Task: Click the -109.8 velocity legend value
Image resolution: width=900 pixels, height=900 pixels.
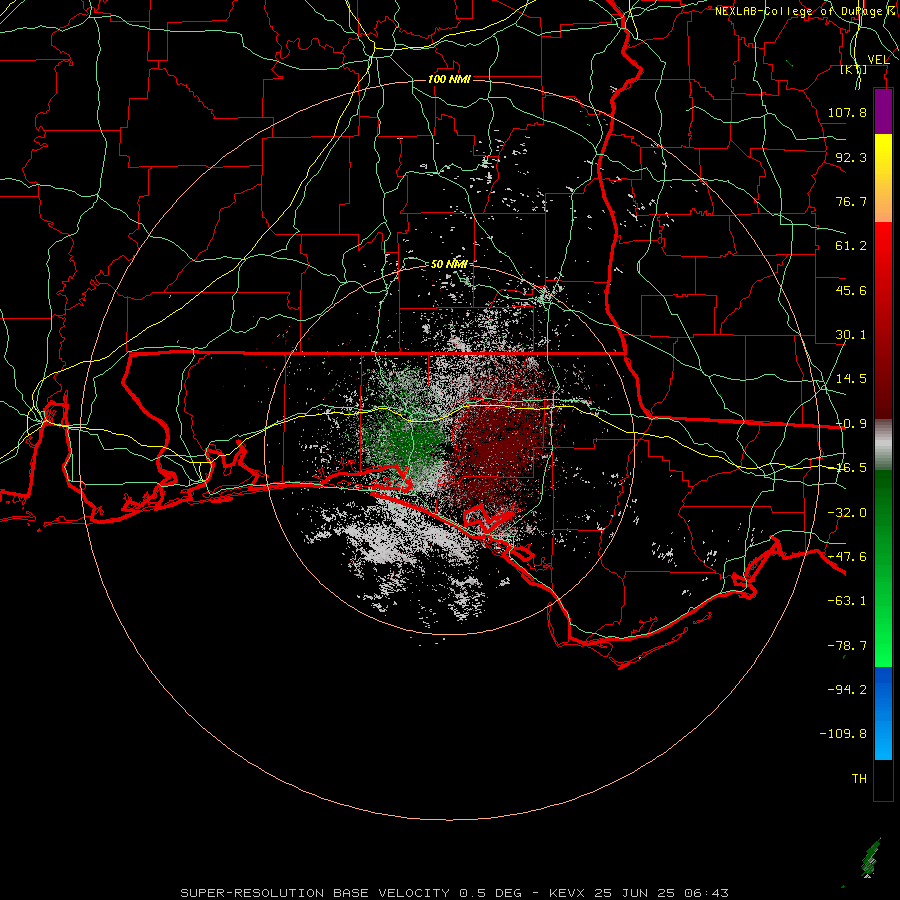Action: click(x=843, y=734)
